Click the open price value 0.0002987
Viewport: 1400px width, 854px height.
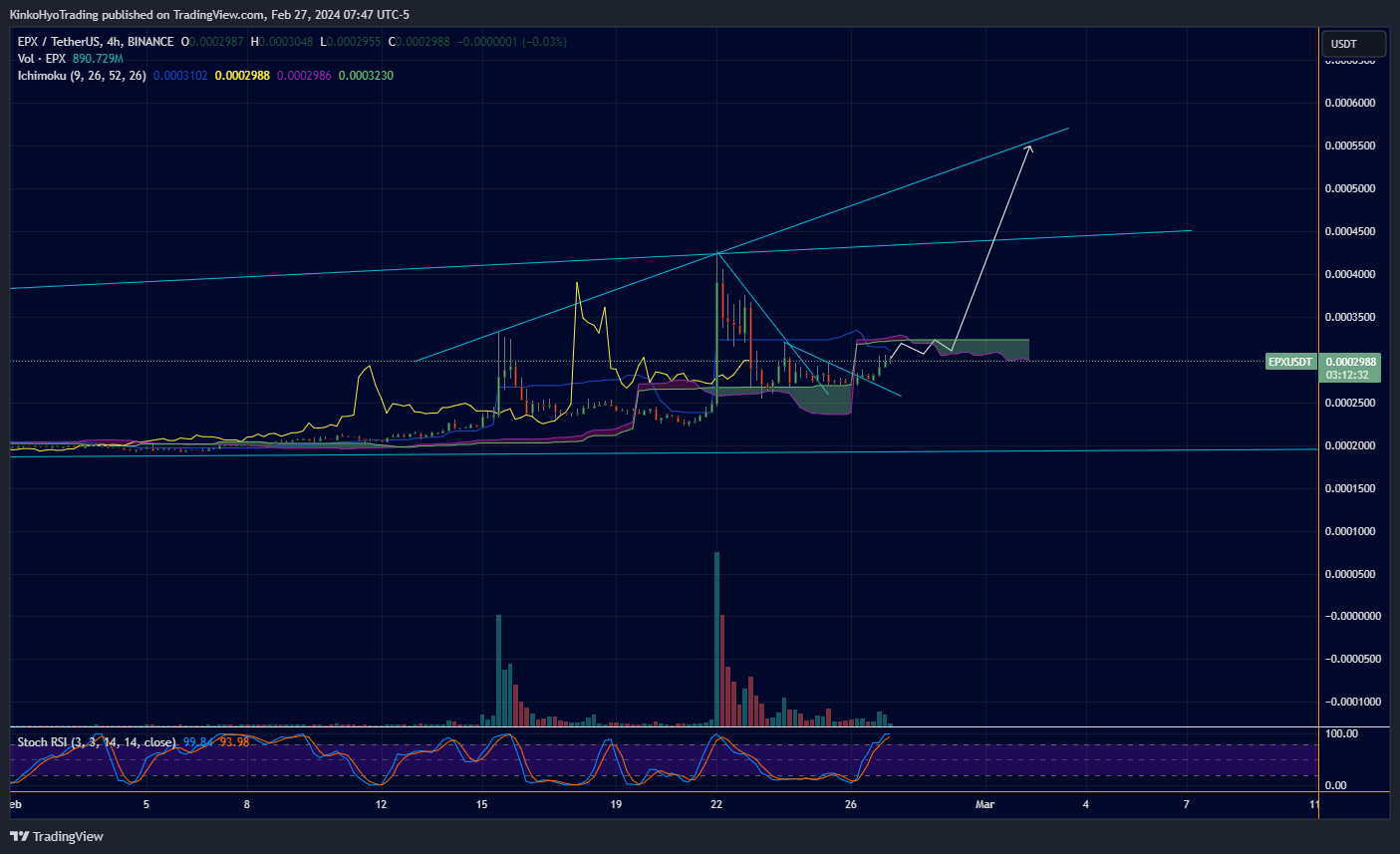click(x=217, y=42)
